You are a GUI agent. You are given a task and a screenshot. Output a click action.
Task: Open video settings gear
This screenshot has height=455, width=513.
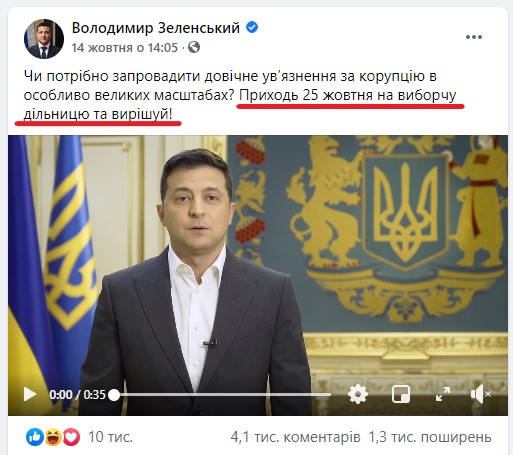(x=358, y=394)
